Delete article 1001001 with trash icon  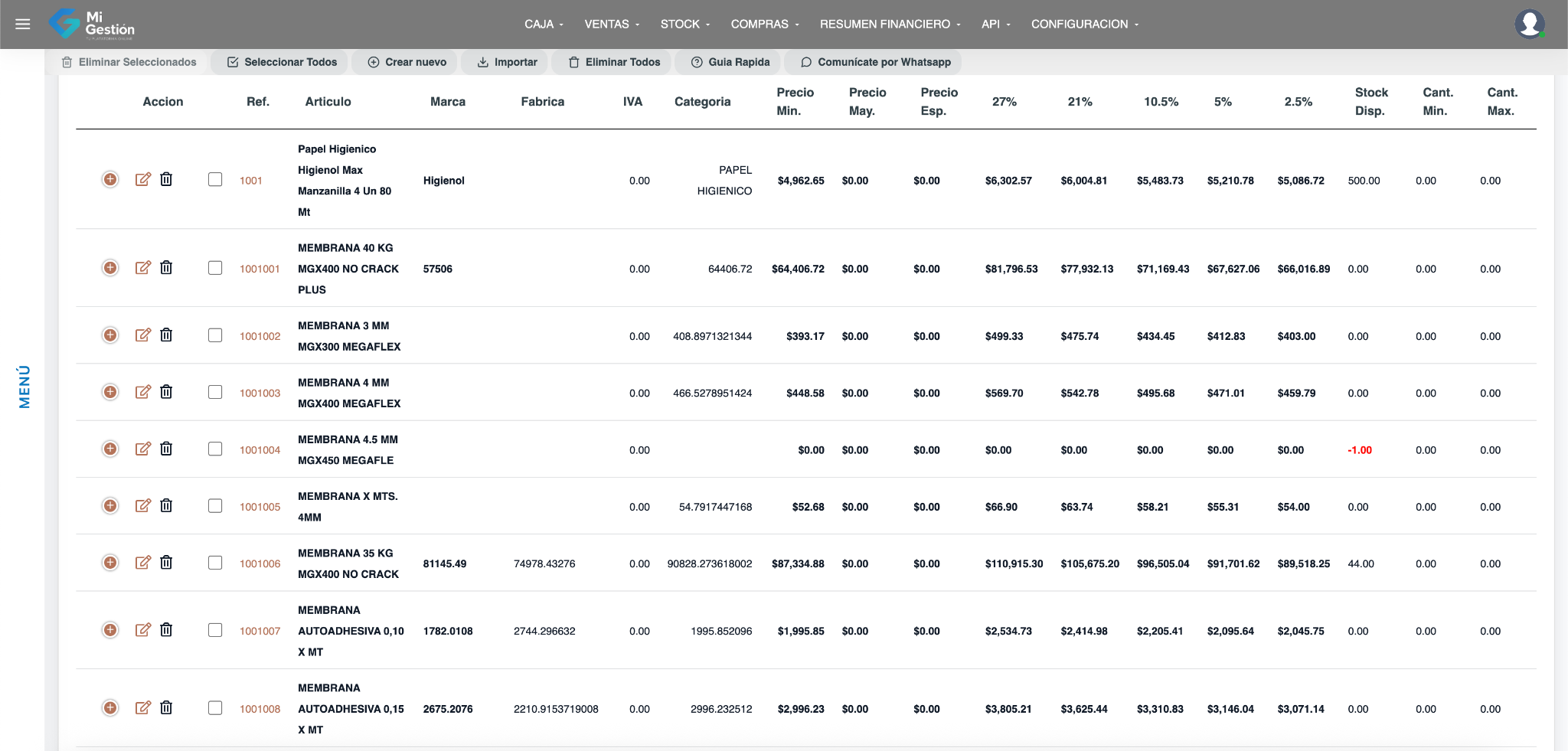(x=166, y=268)
